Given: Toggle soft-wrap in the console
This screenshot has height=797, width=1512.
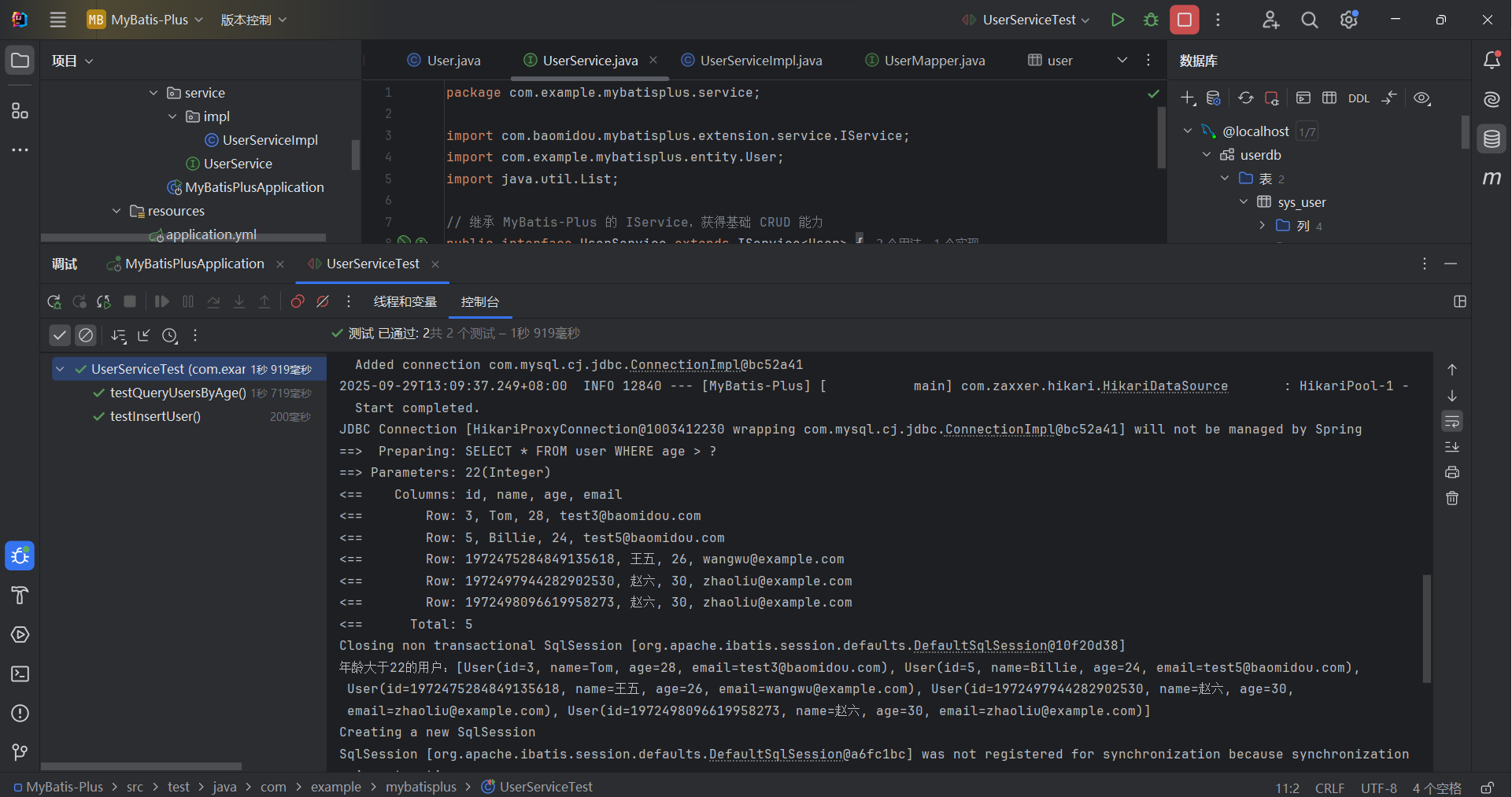Looking at the screenshot, I should point(1452,422).
